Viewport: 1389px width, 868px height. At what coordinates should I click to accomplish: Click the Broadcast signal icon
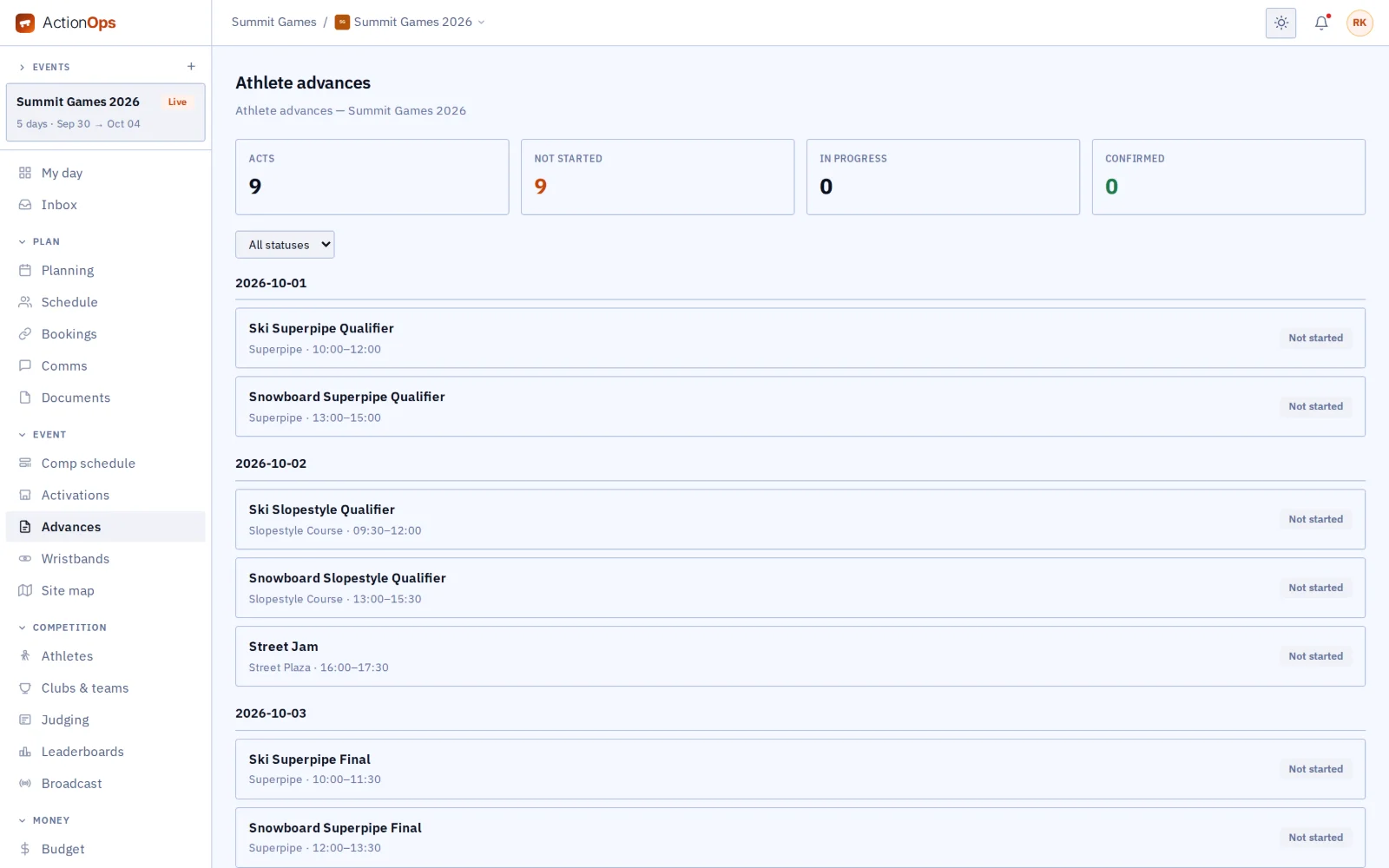pyautogui.click(x=25, y=783)
